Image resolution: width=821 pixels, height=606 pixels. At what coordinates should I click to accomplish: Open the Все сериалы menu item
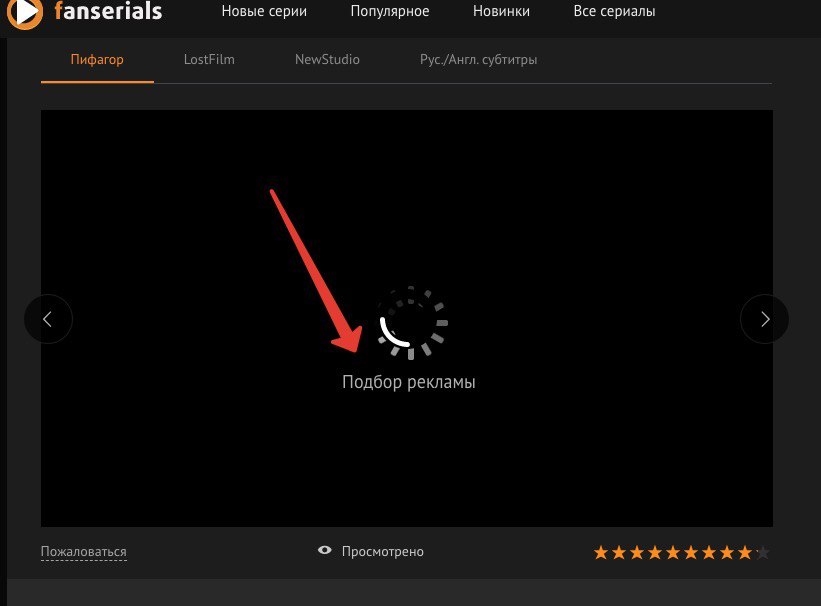point(614,11)
